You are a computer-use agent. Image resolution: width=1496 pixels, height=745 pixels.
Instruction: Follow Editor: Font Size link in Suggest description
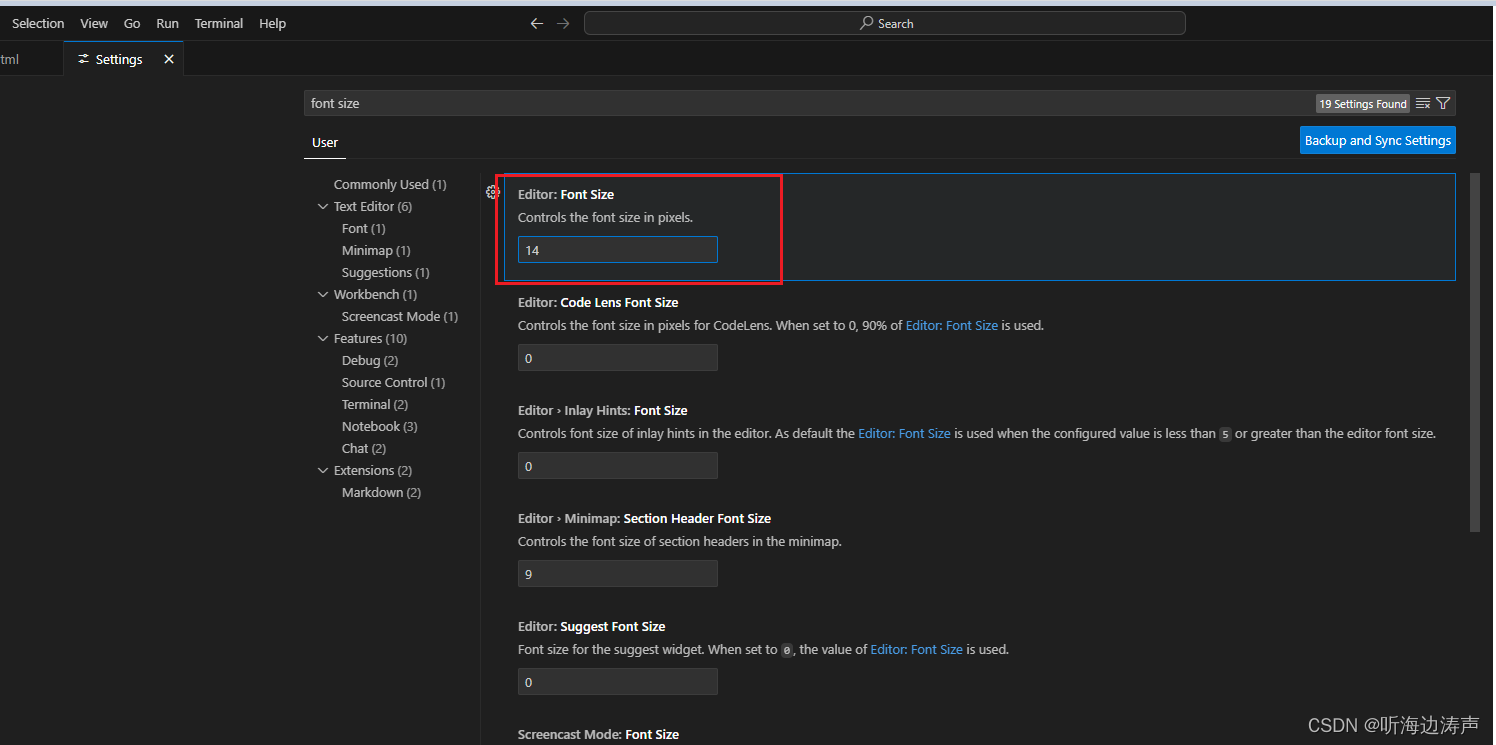pos(917,649)
